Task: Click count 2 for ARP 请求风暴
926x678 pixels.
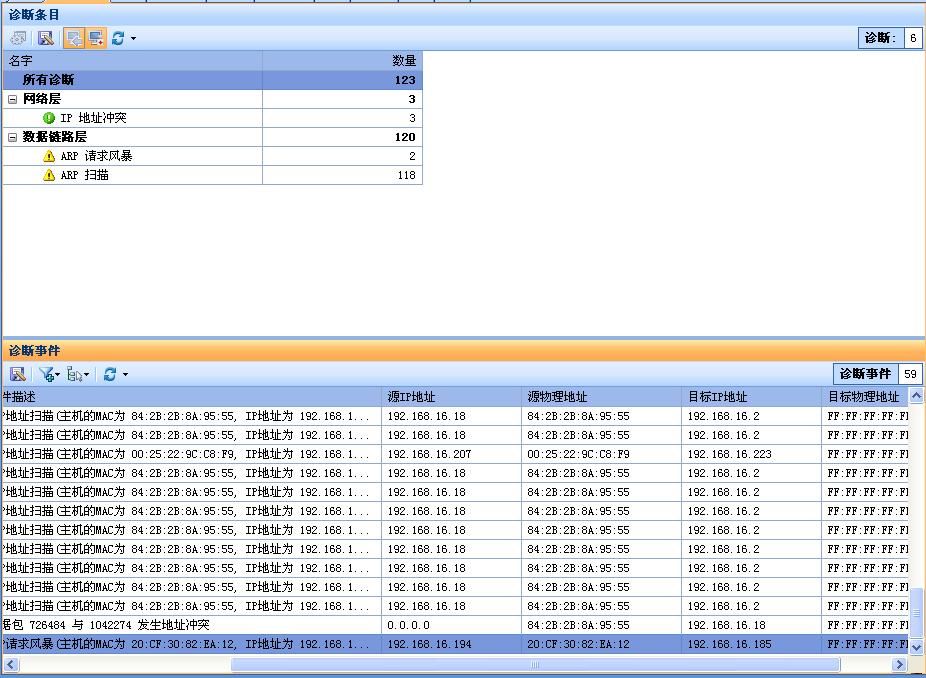Action: pyautogui.click(x=412, y=156)
